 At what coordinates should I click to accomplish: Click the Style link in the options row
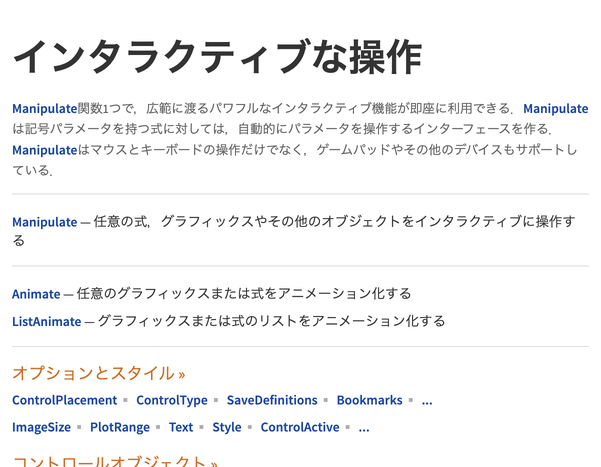[x=227, y=427]
